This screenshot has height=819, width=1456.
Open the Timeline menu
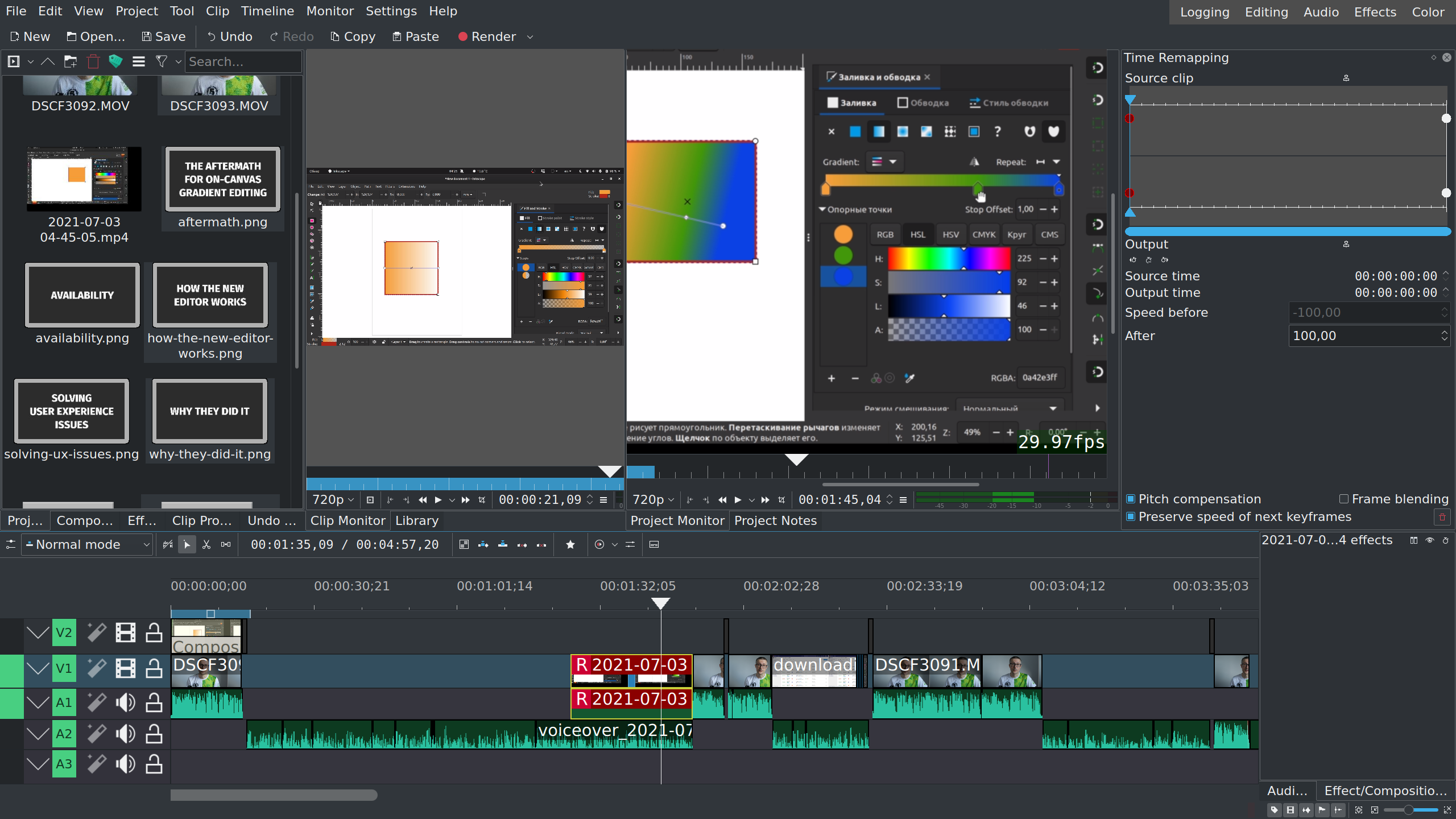[x=267, y=11]
